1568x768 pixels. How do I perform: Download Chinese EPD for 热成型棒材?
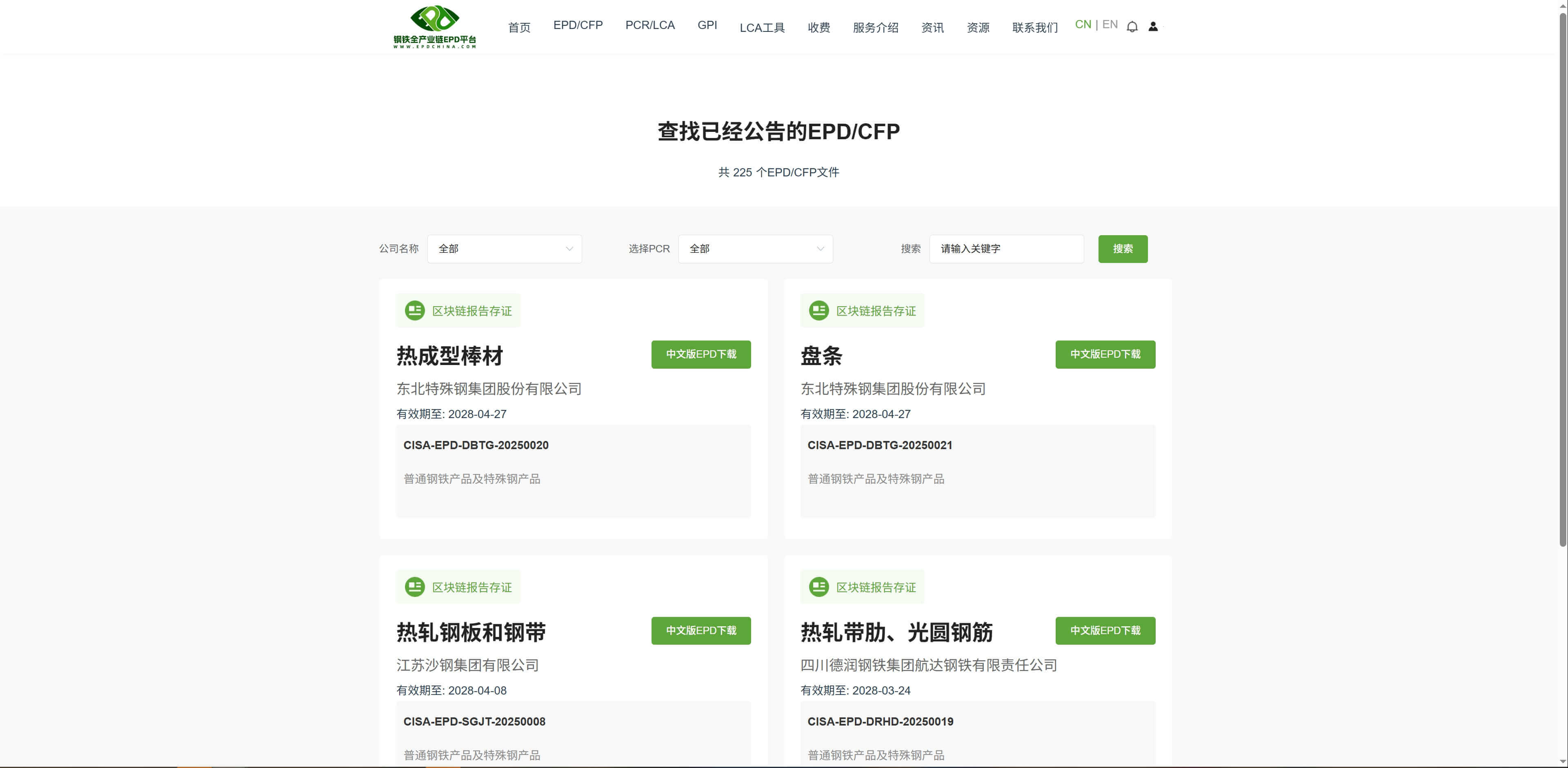[x=701, y=354]
